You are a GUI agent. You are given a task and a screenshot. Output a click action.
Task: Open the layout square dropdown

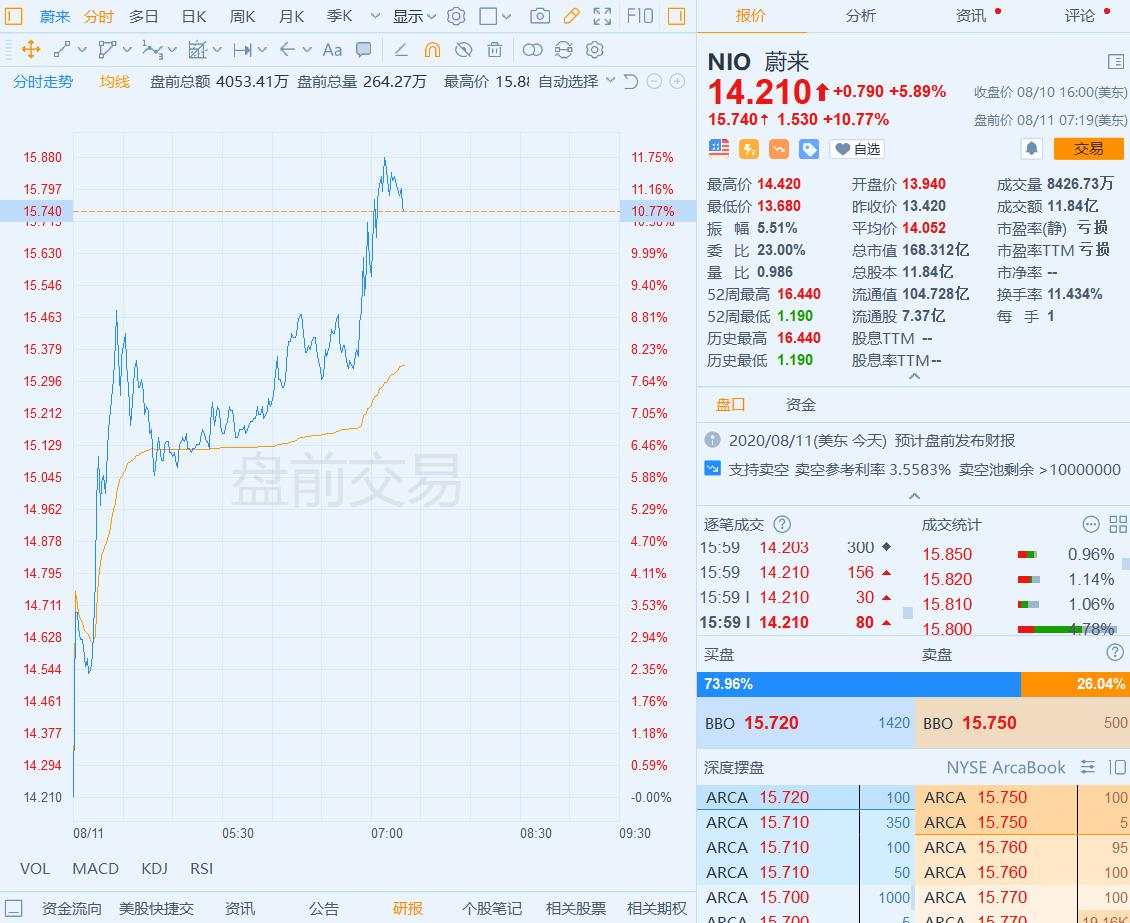[494, 16]
